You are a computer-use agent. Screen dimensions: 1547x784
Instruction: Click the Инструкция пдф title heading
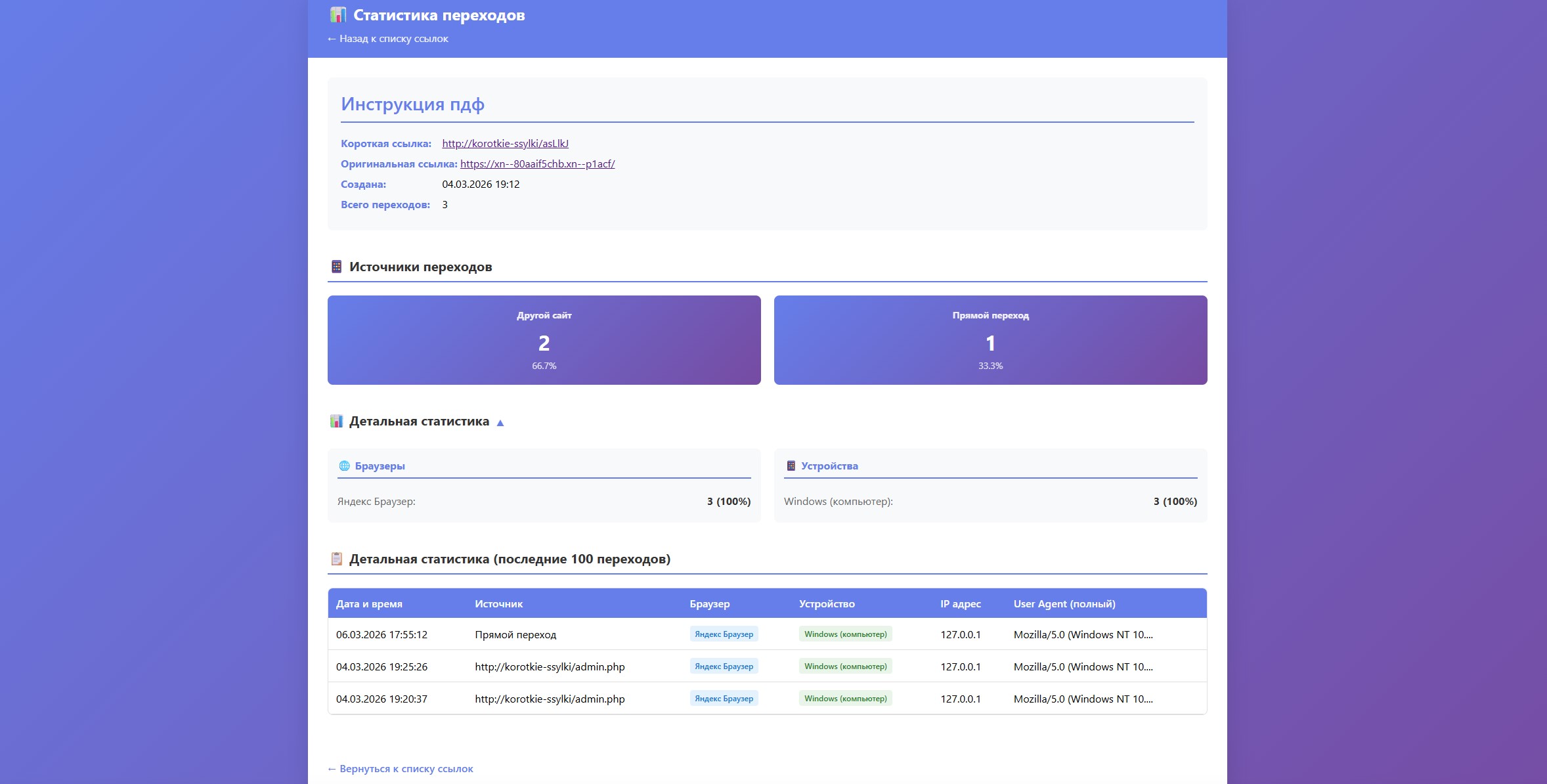pos(412,104)
